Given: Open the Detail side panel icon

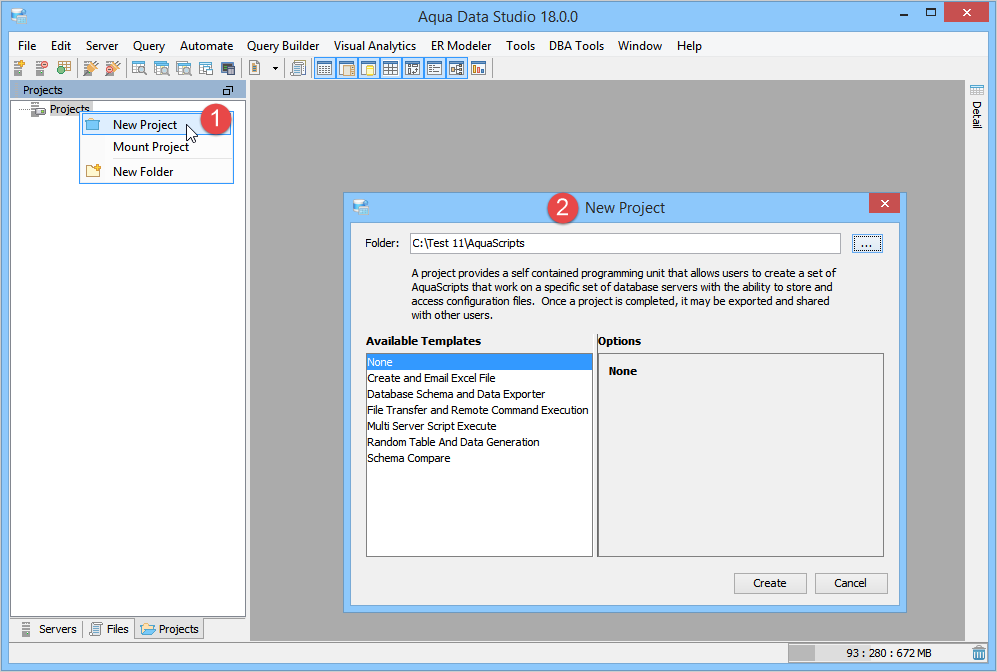Looking at the screenshot, I should coord(977,90).
